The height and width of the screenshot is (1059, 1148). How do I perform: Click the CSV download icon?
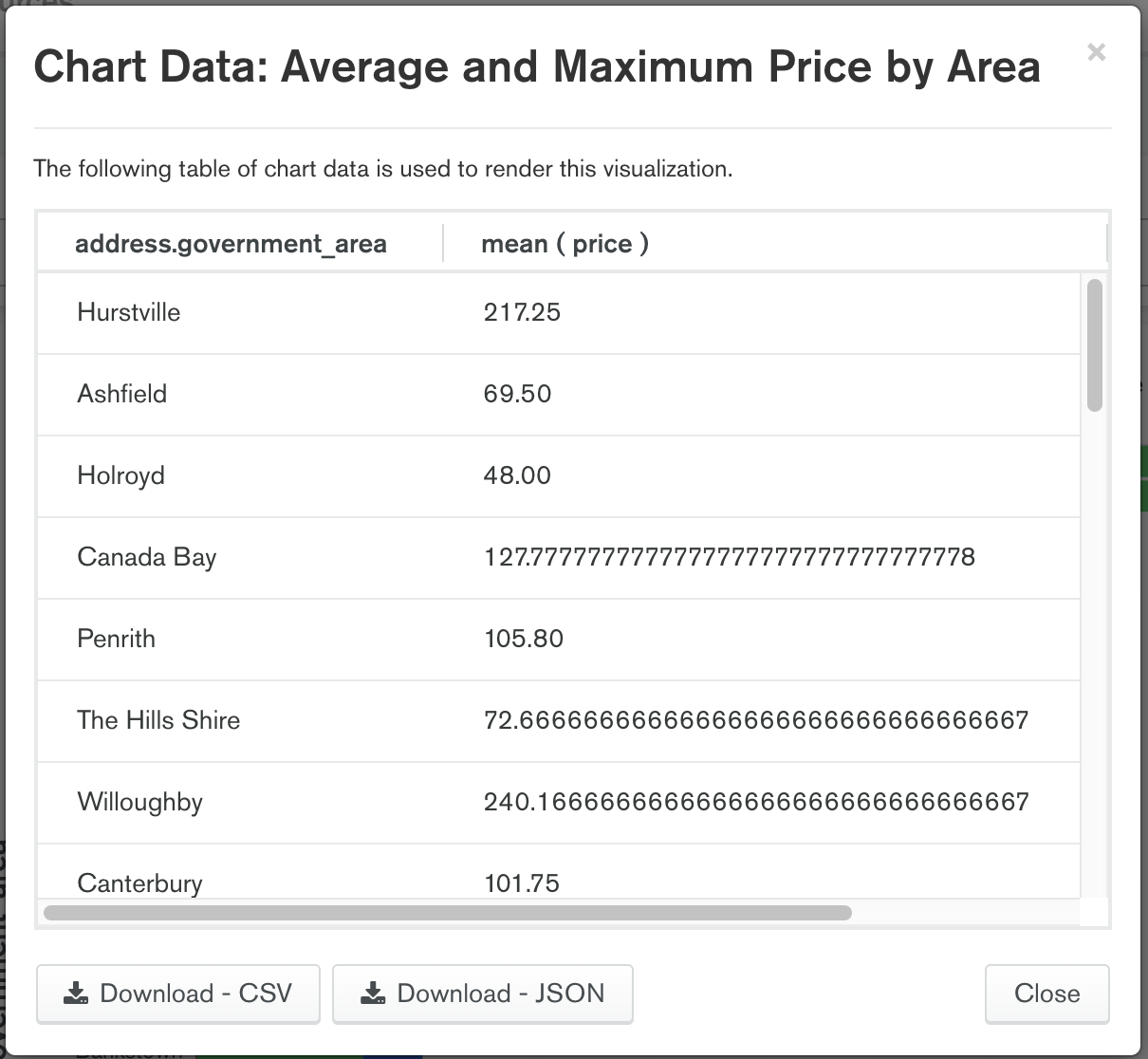tap(76, 994)
